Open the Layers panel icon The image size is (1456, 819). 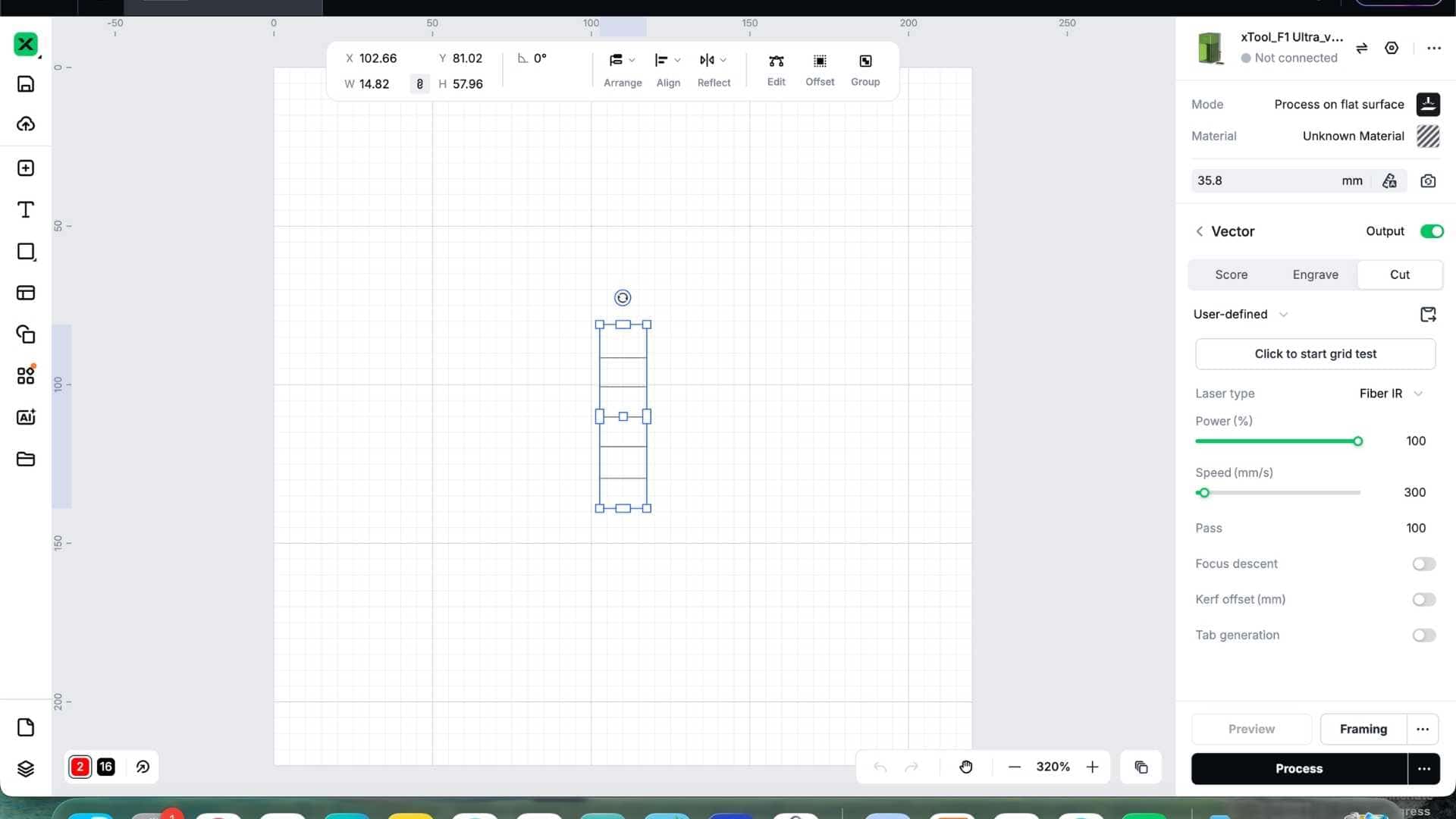click(x=26, y=769)
